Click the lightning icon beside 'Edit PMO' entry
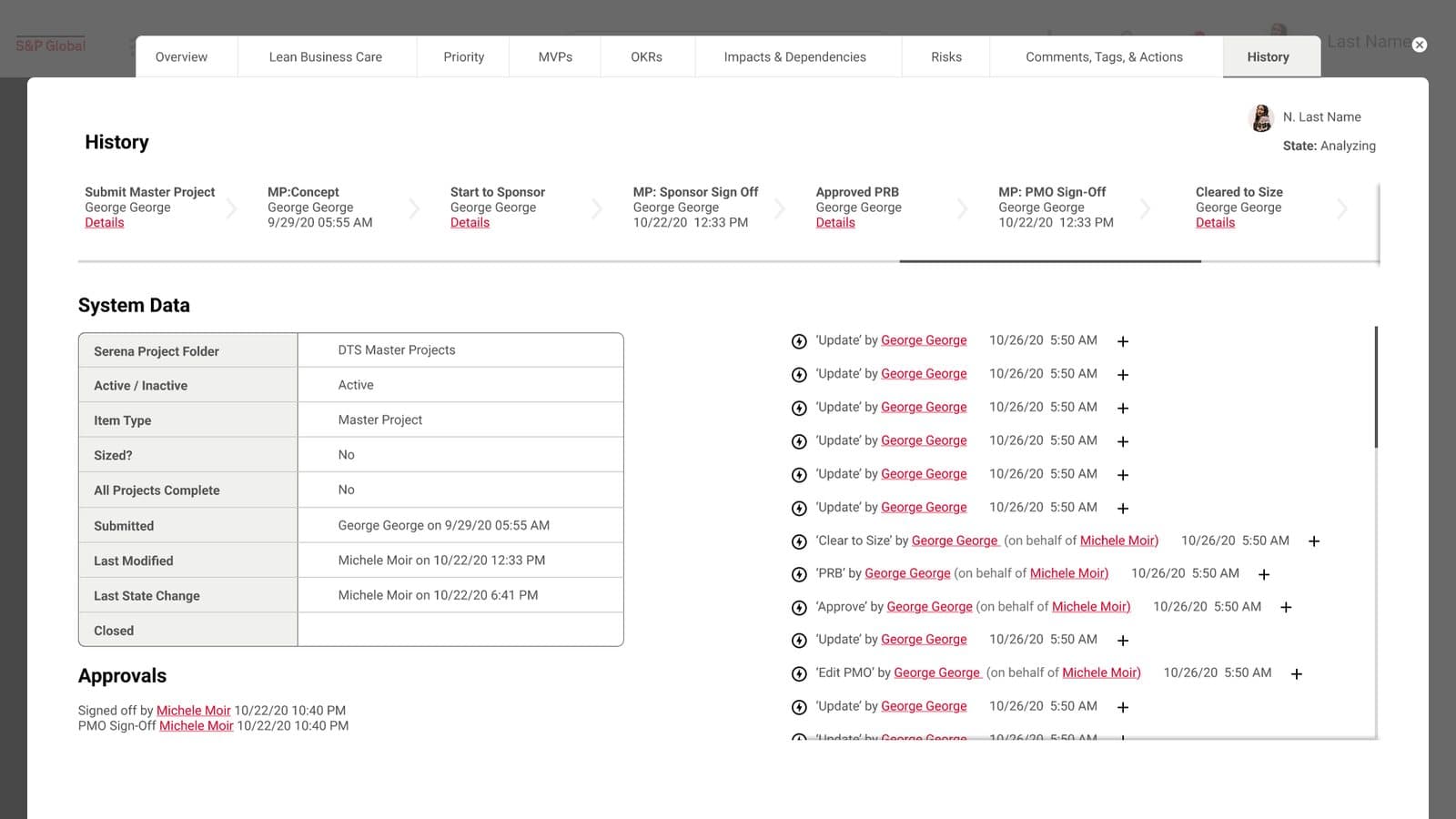1456x819 pixels. tap(799, 674)
